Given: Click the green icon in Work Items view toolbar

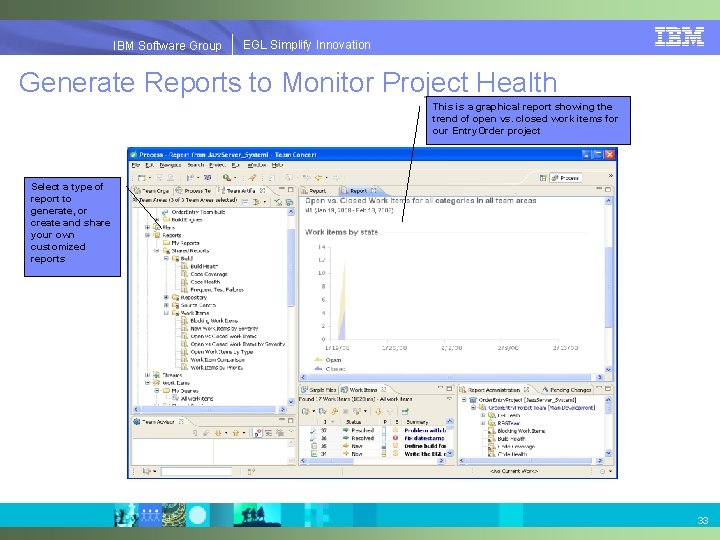Looking at the screenshot, I should click(405, 411).
